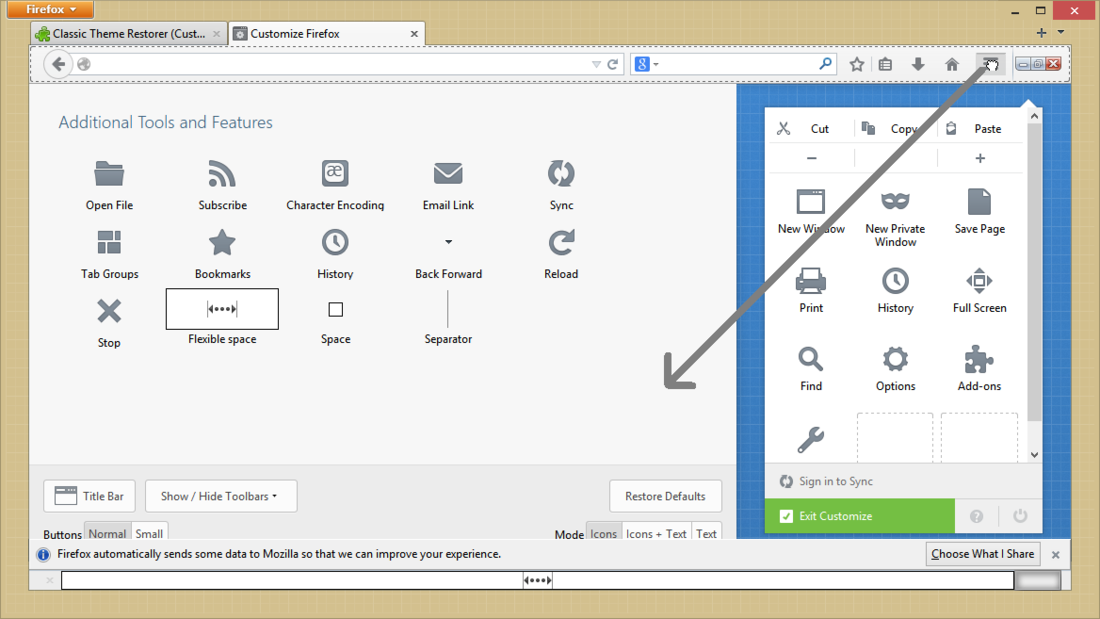
Task: Select the Reload icon in Additional Tools
Action: point(561,243)
